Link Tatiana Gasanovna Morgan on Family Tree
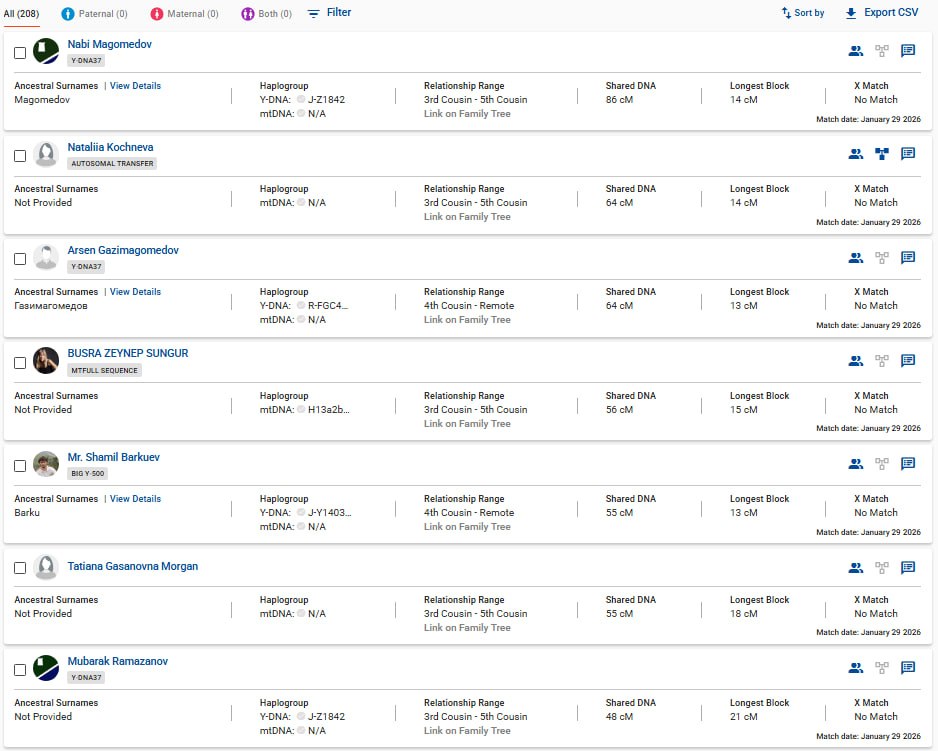The width and height of the screenshot is (938, 751). point(467,628)
